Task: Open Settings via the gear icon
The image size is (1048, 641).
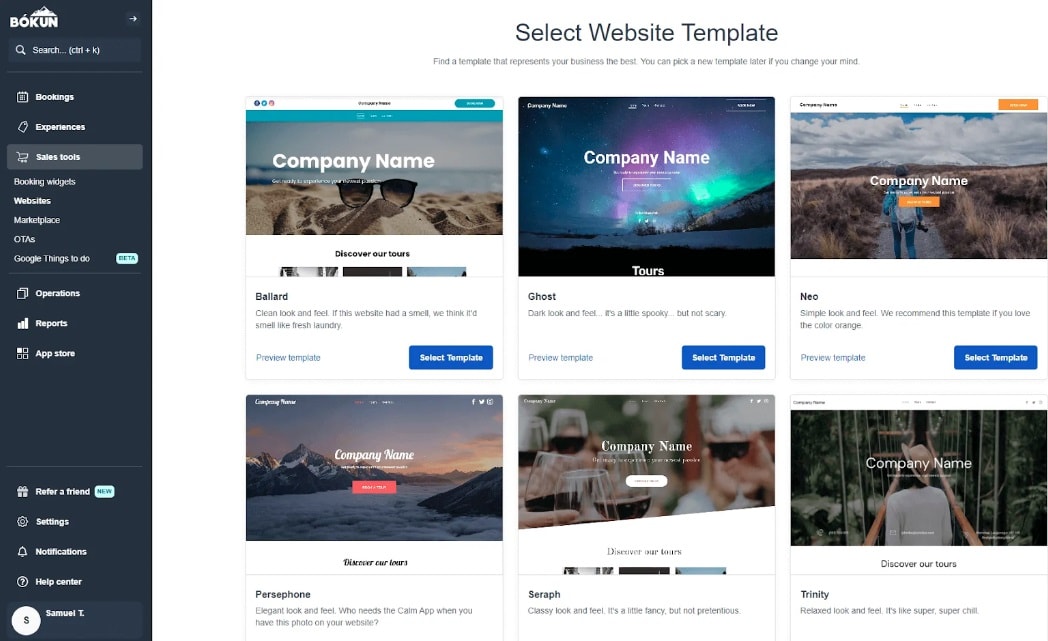Action: pos(22,522)
